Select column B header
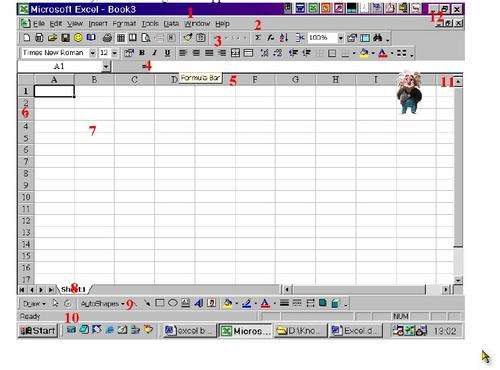The image size is (500, 370). click(x=94, y=80)
